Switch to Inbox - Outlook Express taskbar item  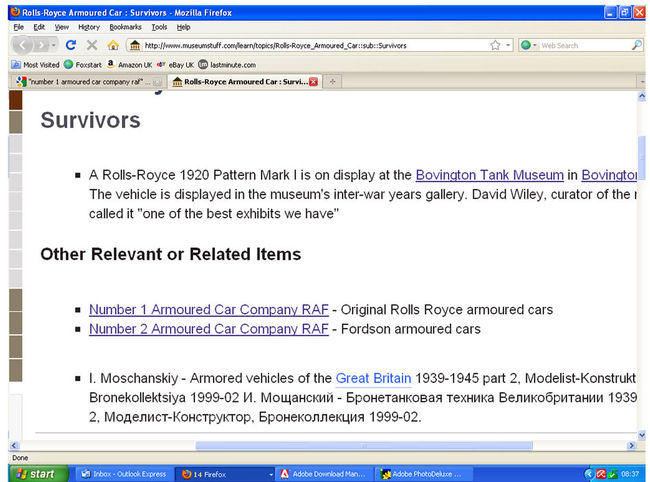[x=124, y=474]
